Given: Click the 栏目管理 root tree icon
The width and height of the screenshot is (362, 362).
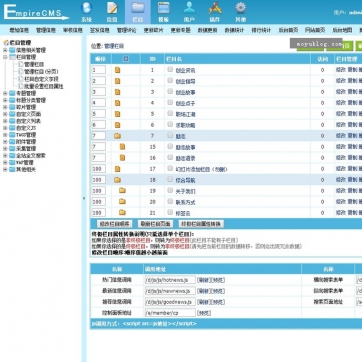Looking at the screenshot, I should [6, 43].
